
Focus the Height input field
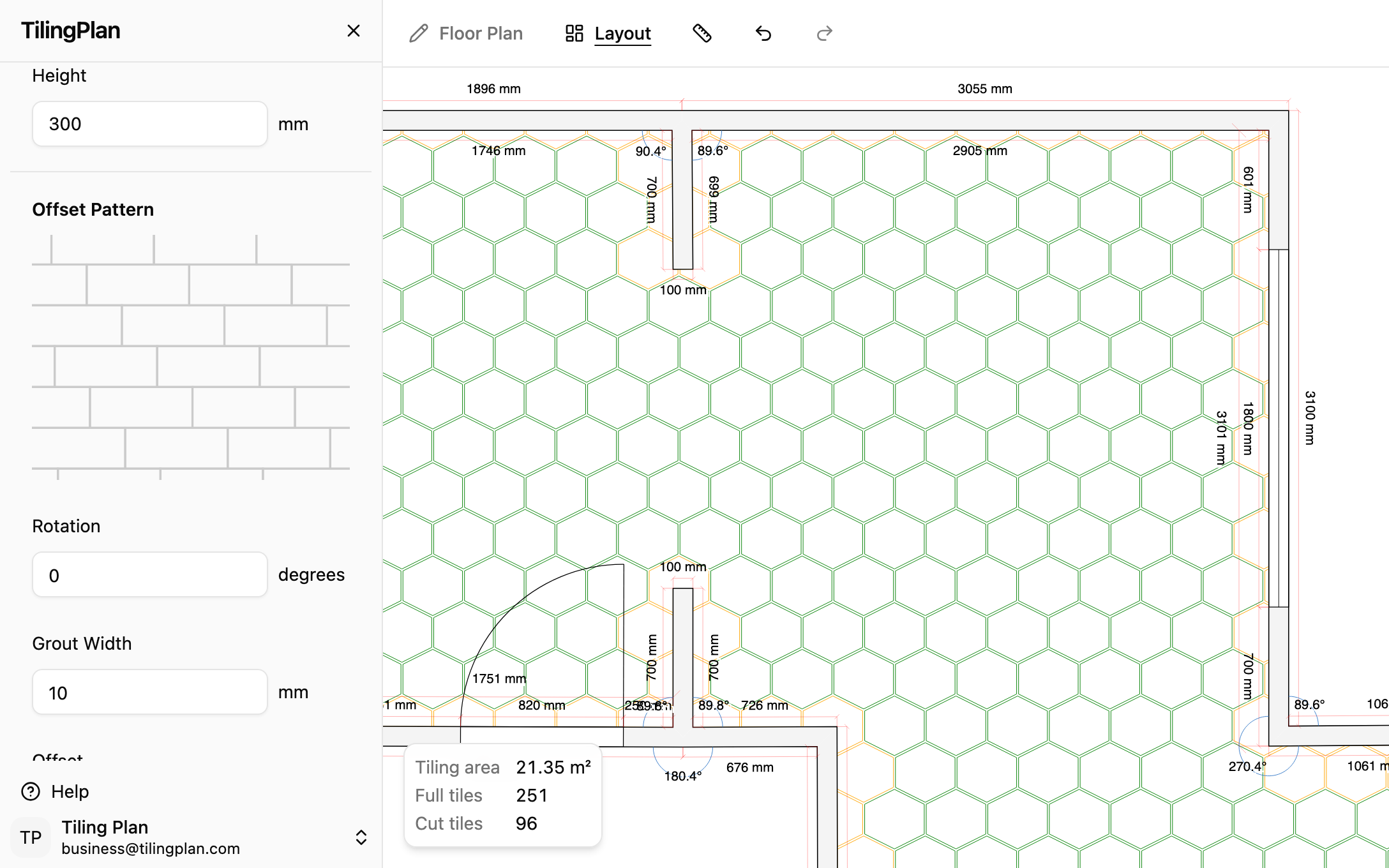pos(150,124)
